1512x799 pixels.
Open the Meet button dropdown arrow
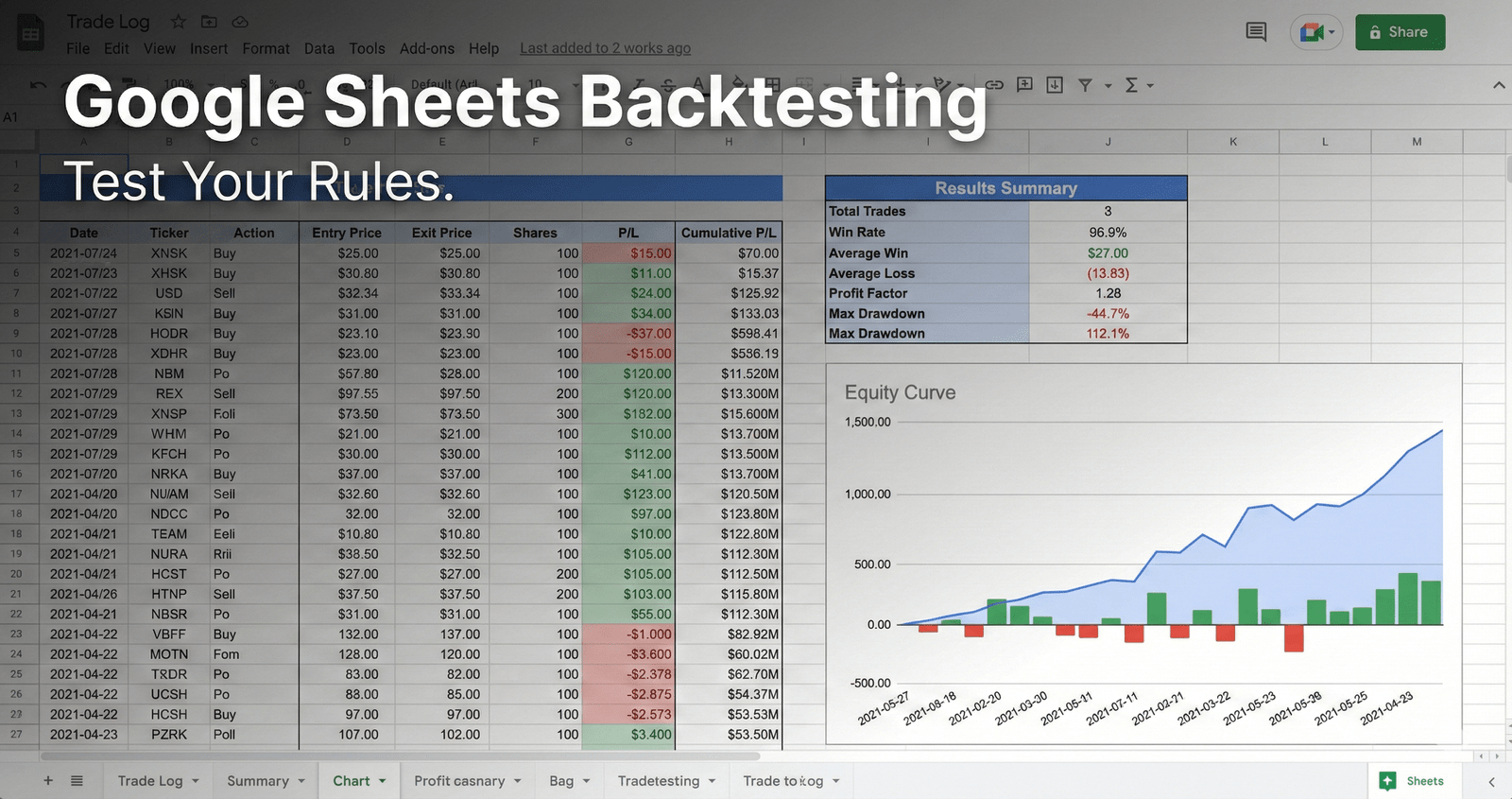[1332, 32]
